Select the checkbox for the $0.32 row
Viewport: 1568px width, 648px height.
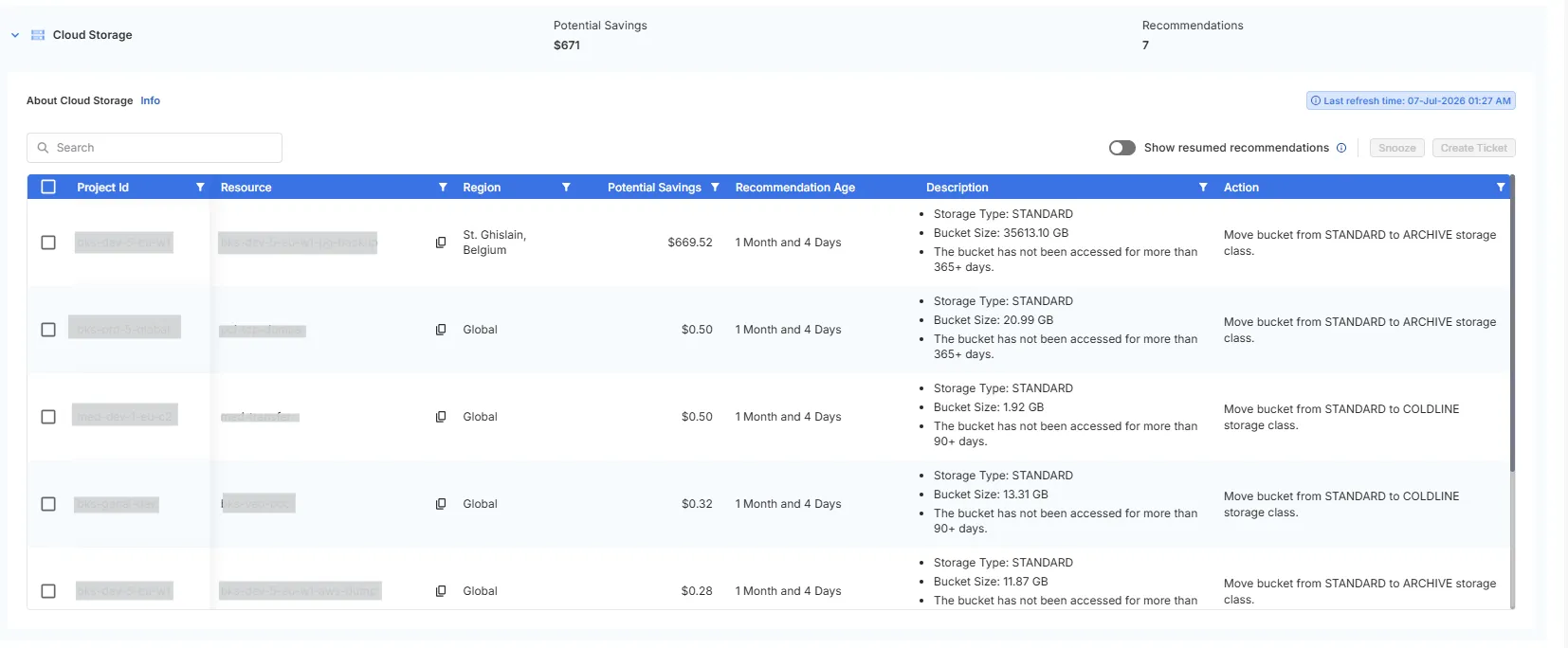click(48, 504)
